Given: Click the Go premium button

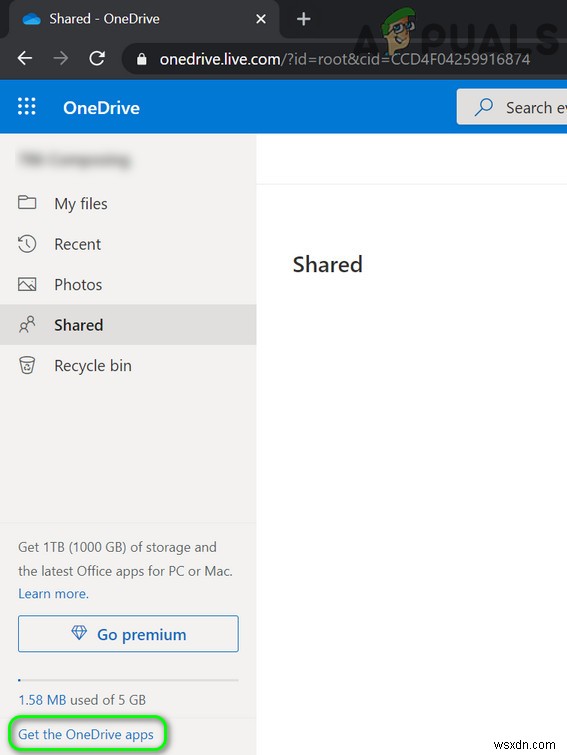Looking at the screenshot, I should [x=128, y=634].
